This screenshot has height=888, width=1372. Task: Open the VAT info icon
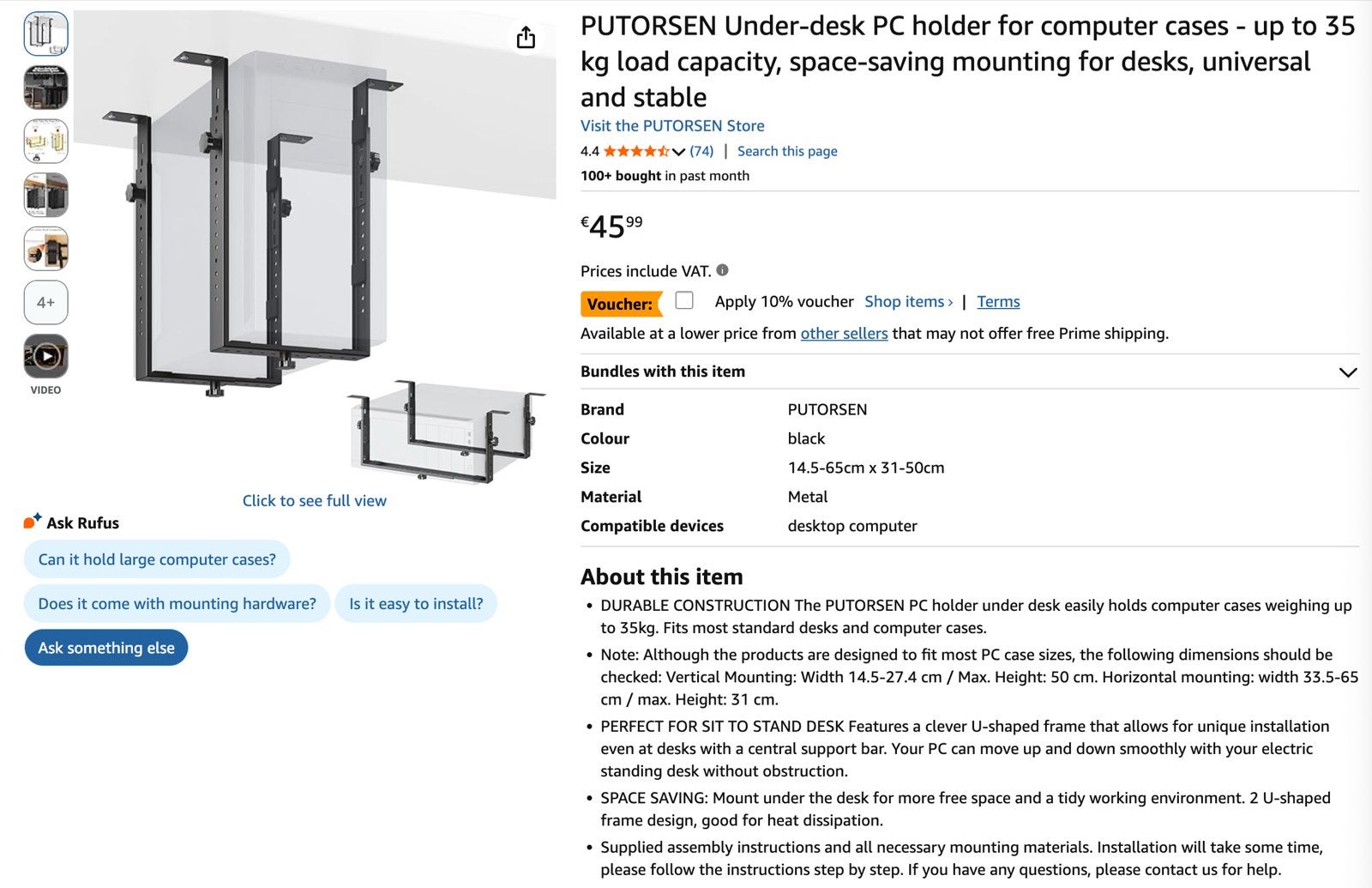click(x=722, y=270)
